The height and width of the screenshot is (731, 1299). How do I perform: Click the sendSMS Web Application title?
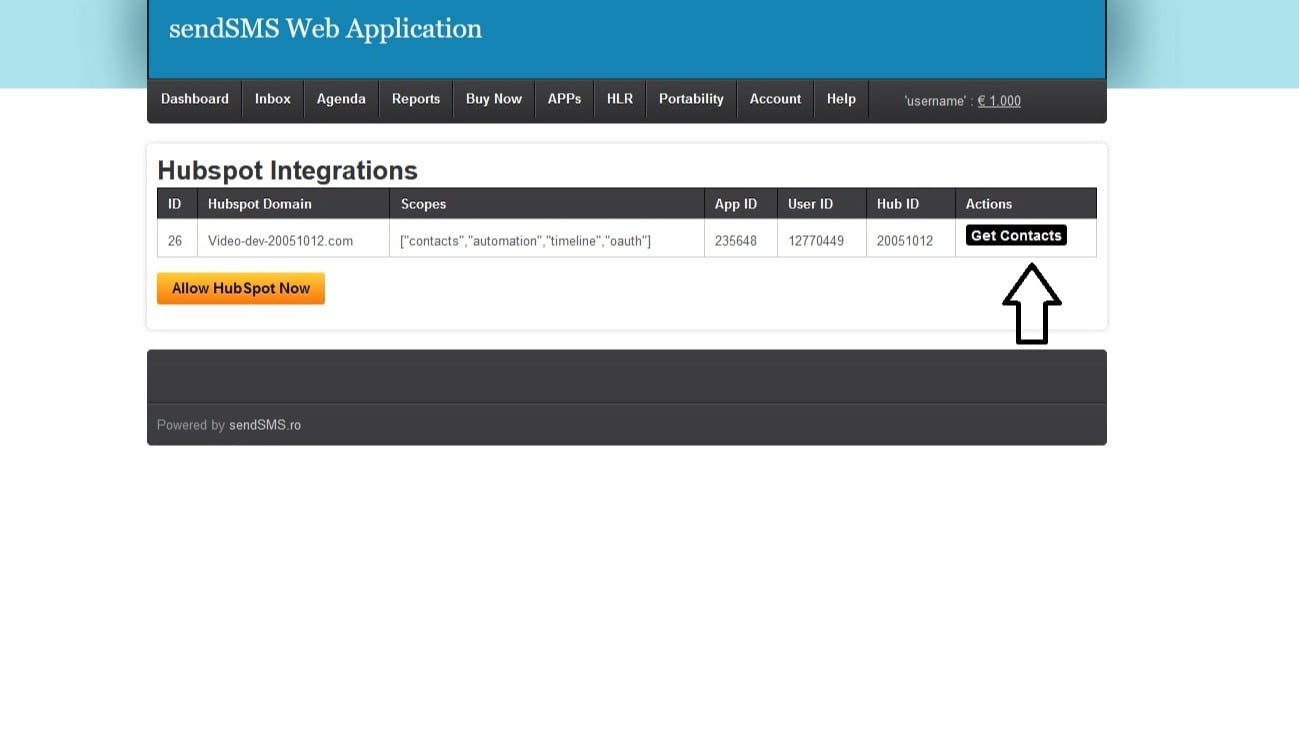325,29
